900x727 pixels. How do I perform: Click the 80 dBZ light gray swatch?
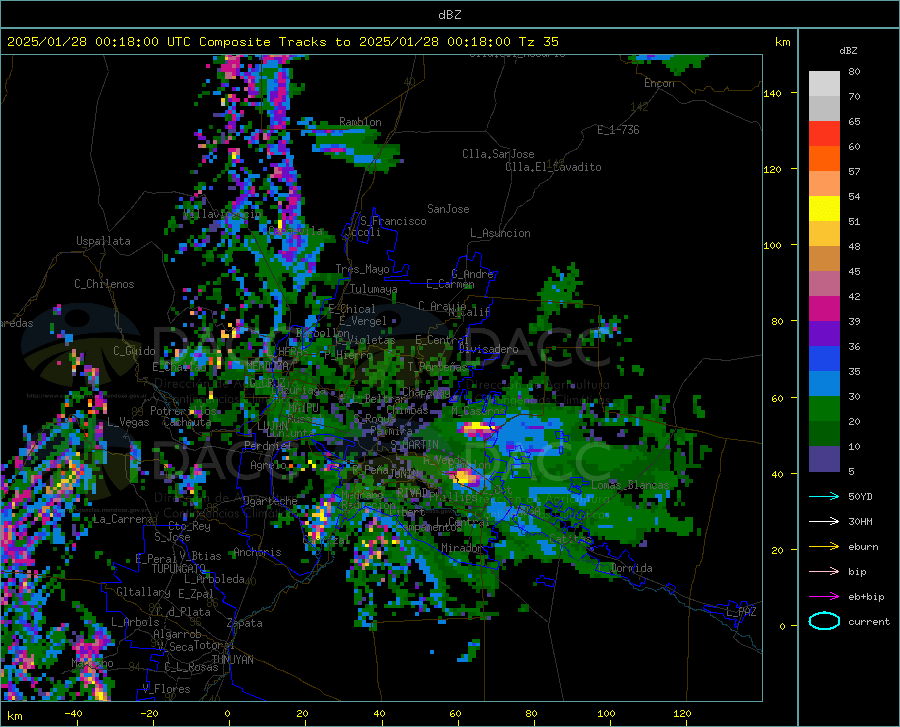click(824, 83)
